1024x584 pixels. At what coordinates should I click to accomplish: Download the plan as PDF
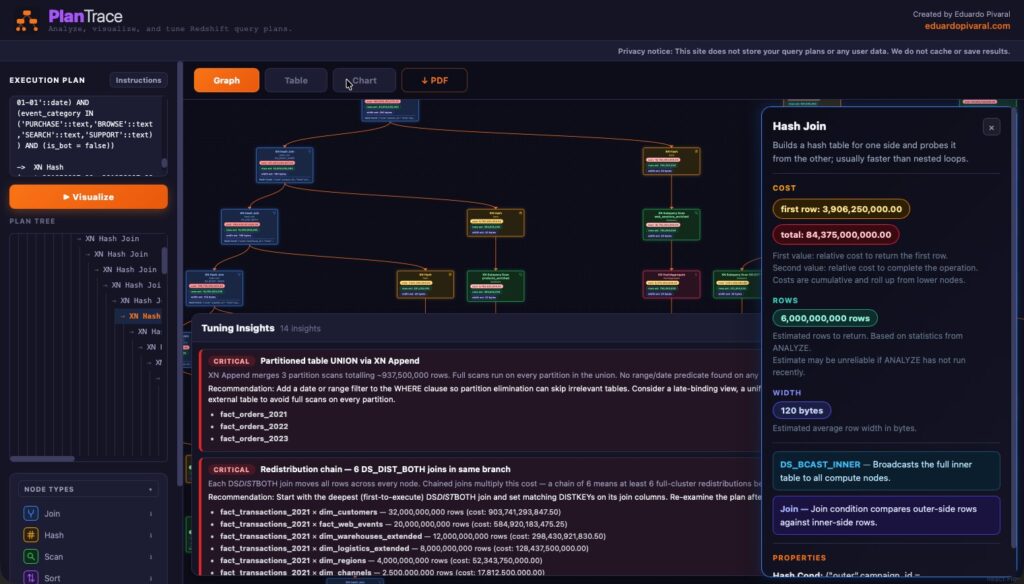point(434,80)
